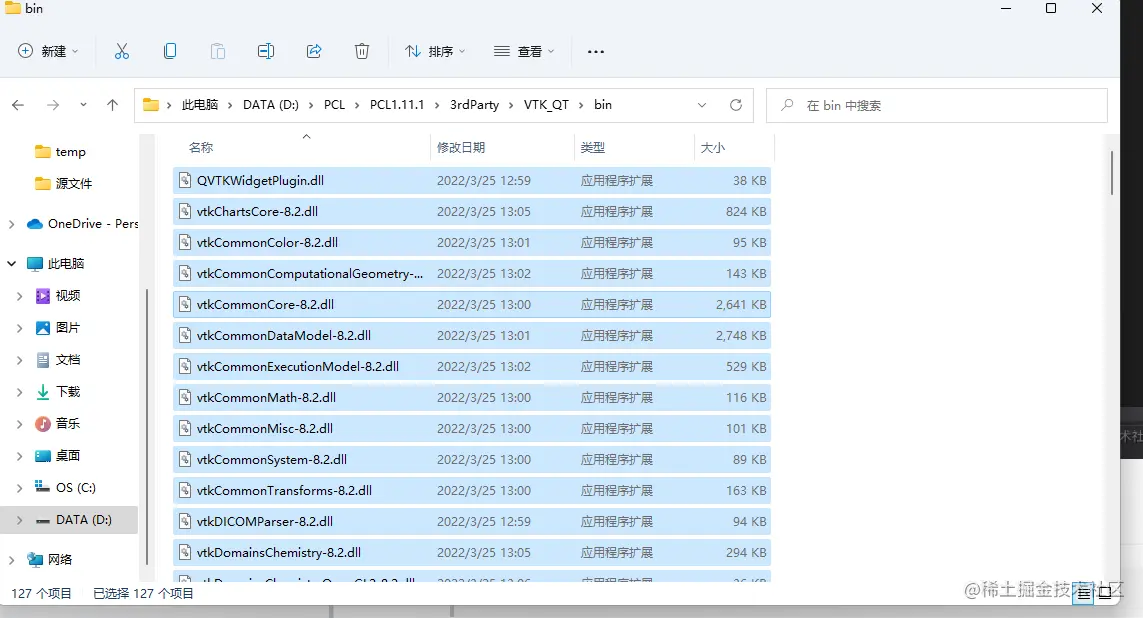The image size is (1143, 618).
Task: Open the address bar history dropdown
Action: click(702, 105)
